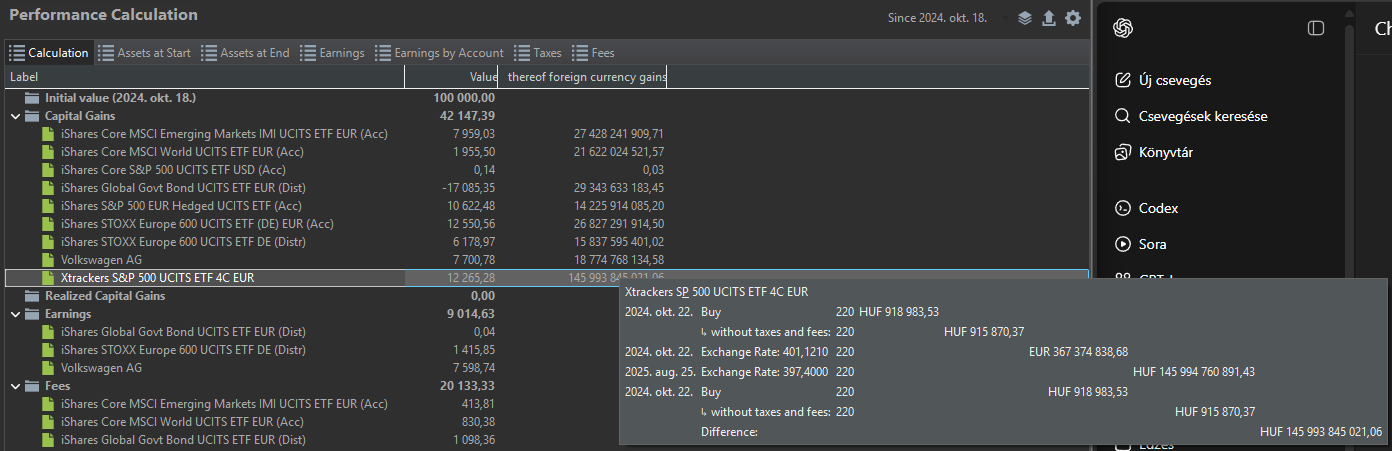The width and height of the screenshot is (1392, 451).
Task: Sort by the Label column header
Action: pos(204,77)
